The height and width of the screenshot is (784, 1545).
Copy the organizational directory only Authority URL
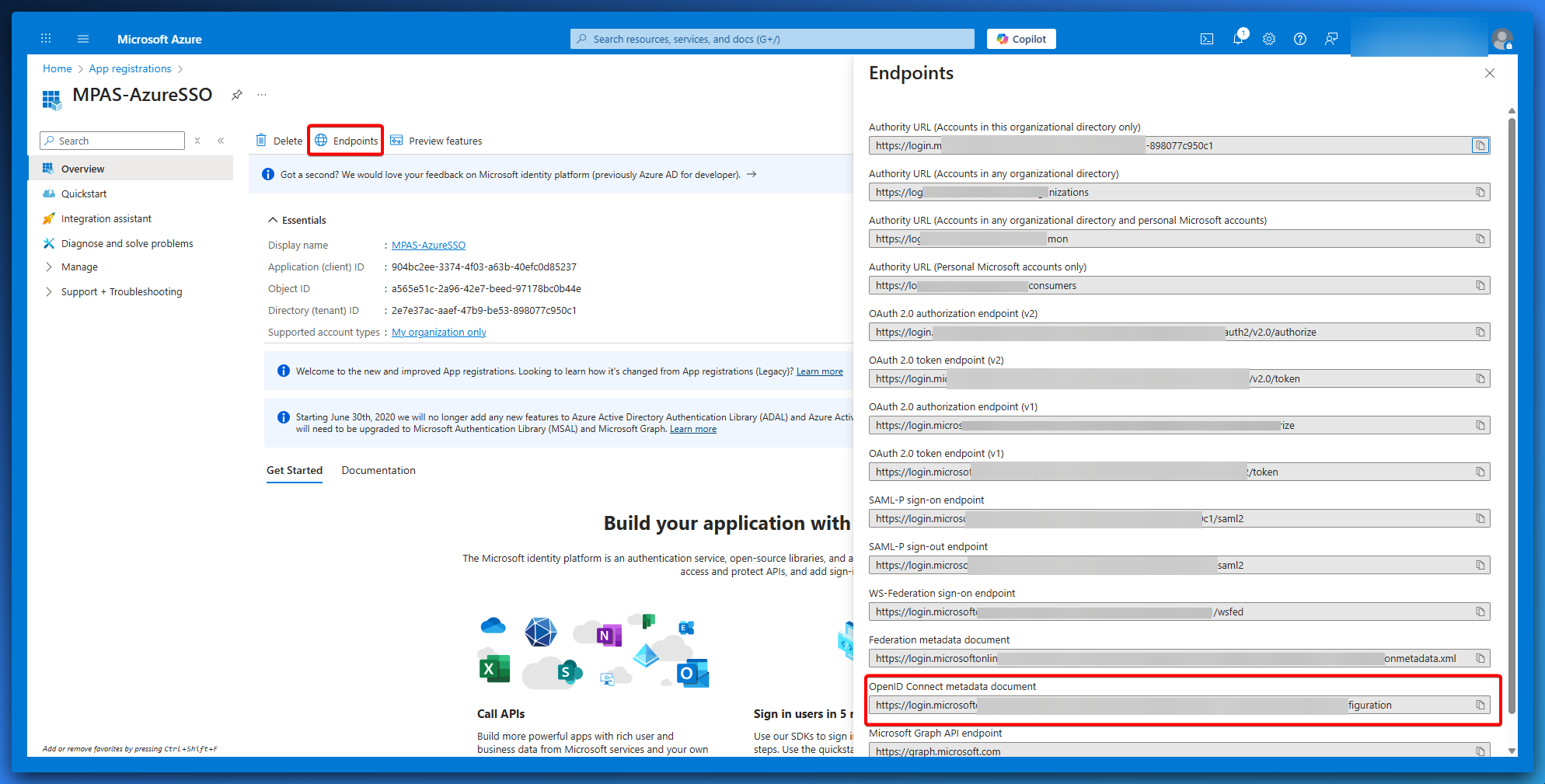[1480, 145]
